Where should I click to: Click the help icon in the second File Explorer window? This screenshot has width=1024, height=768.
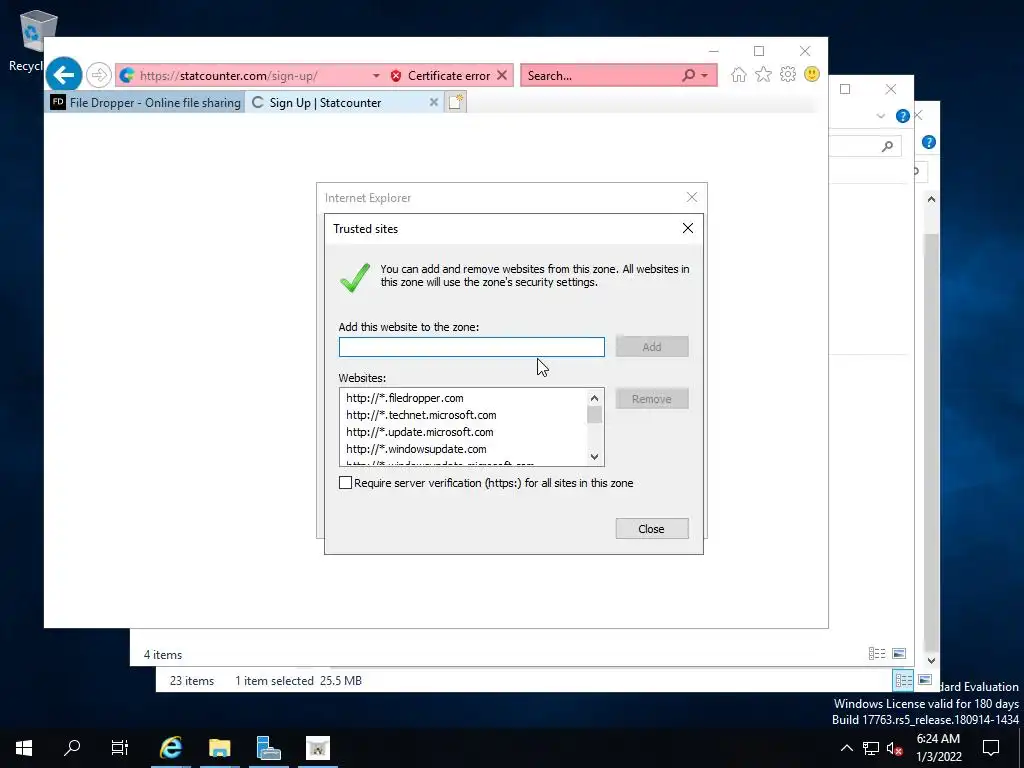pos(903,116)
